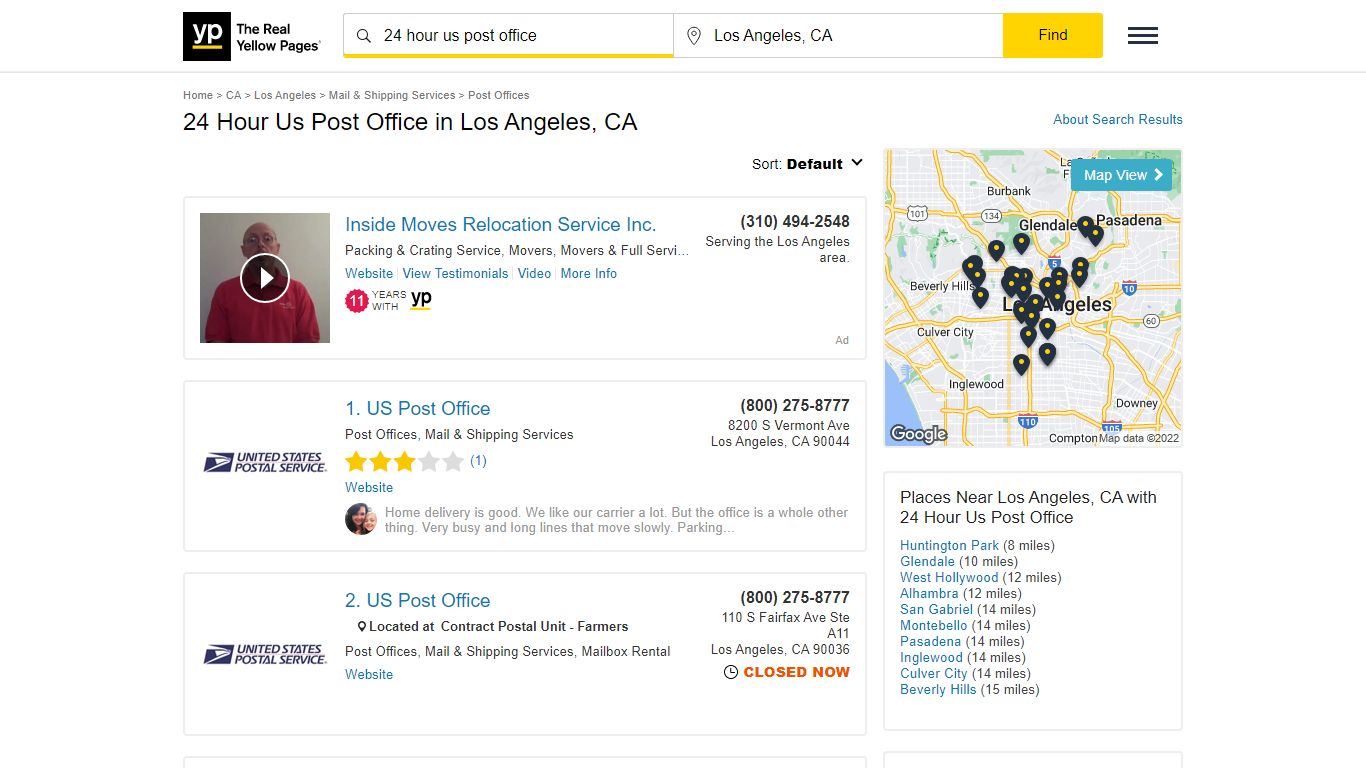The height and width of the screenshot is (768, 1366).
Task: Click the location pin icon in search bar
Action: [x=694, y=36]
